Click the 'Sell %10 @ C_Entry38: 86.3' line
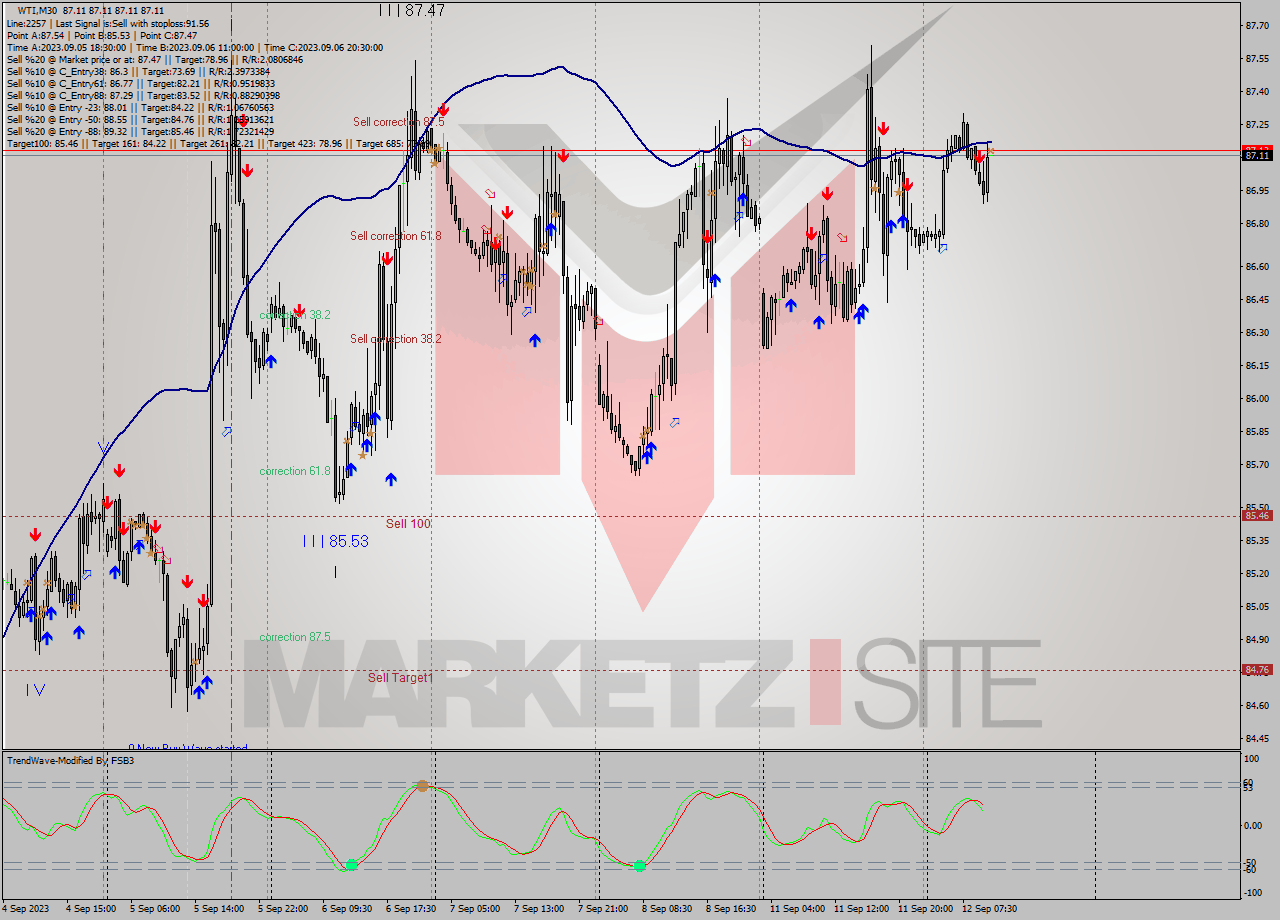The width and height of the screenshot is (1280, 920). click(138, 71)
